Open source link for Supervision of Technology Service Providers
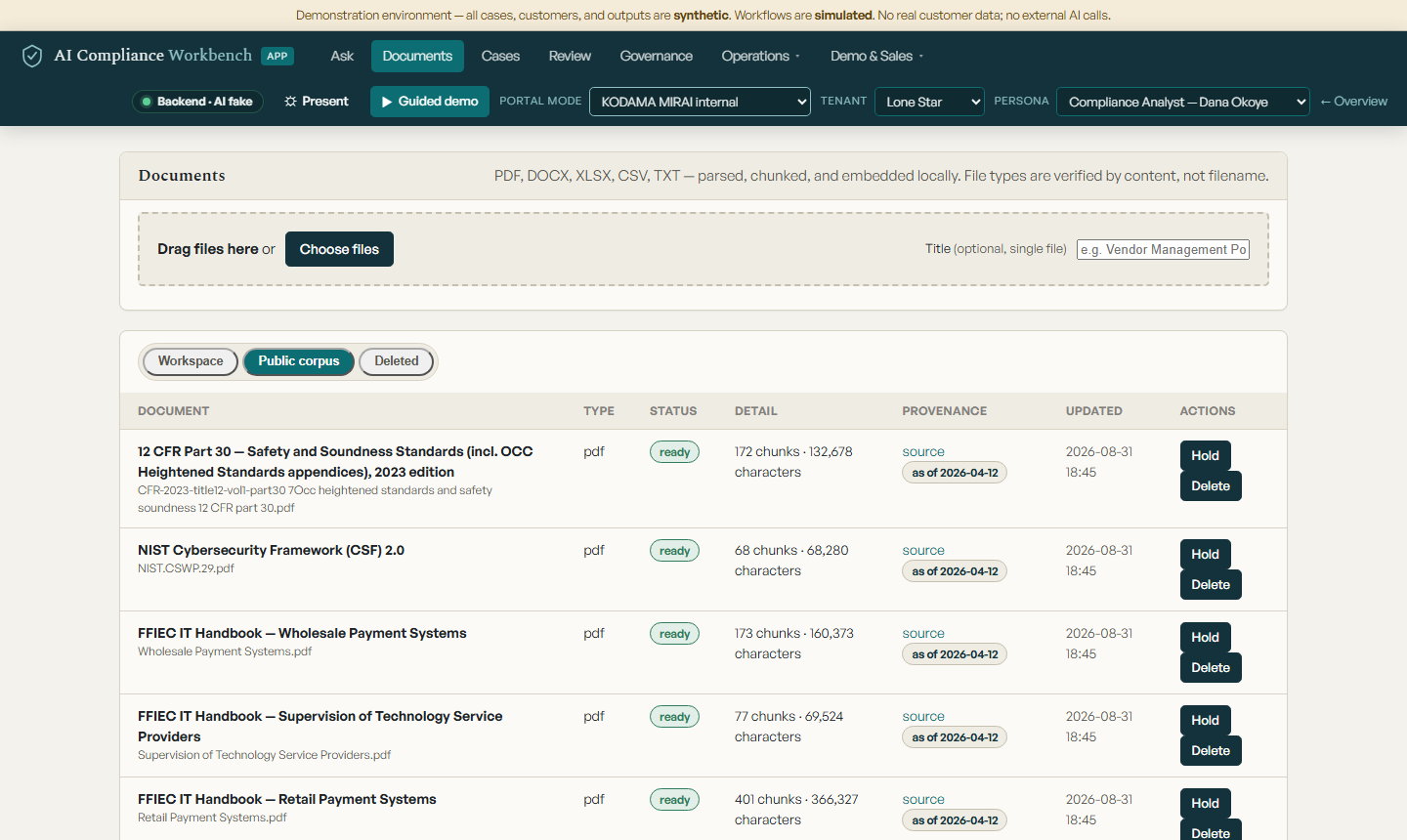1407x840 pixels. pos(923,717)
